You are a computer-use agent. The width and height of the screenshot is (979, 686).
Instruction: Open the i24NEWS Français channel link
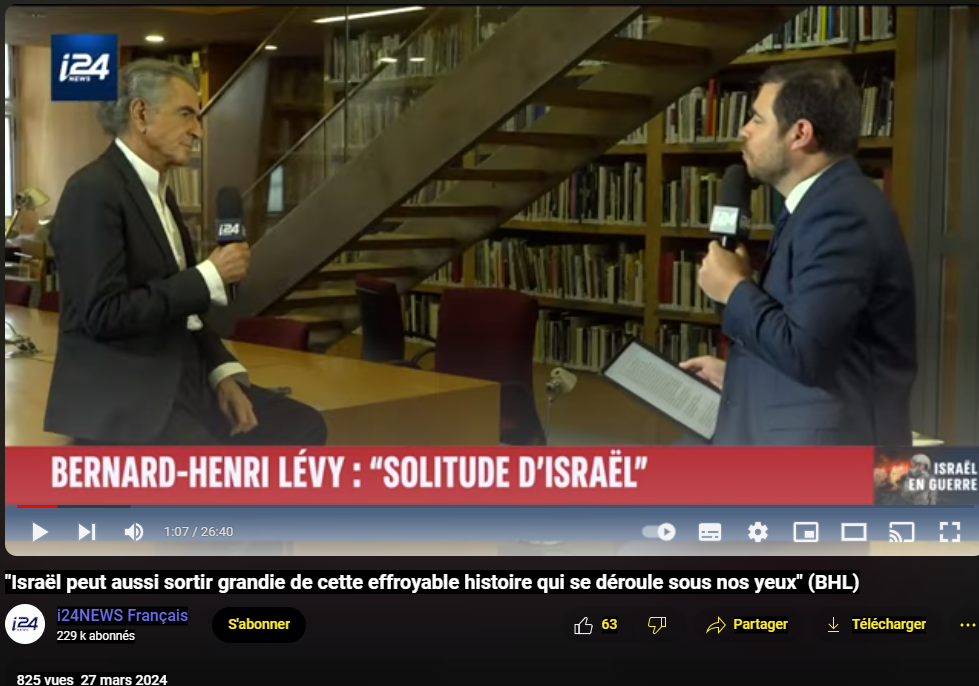122,615
